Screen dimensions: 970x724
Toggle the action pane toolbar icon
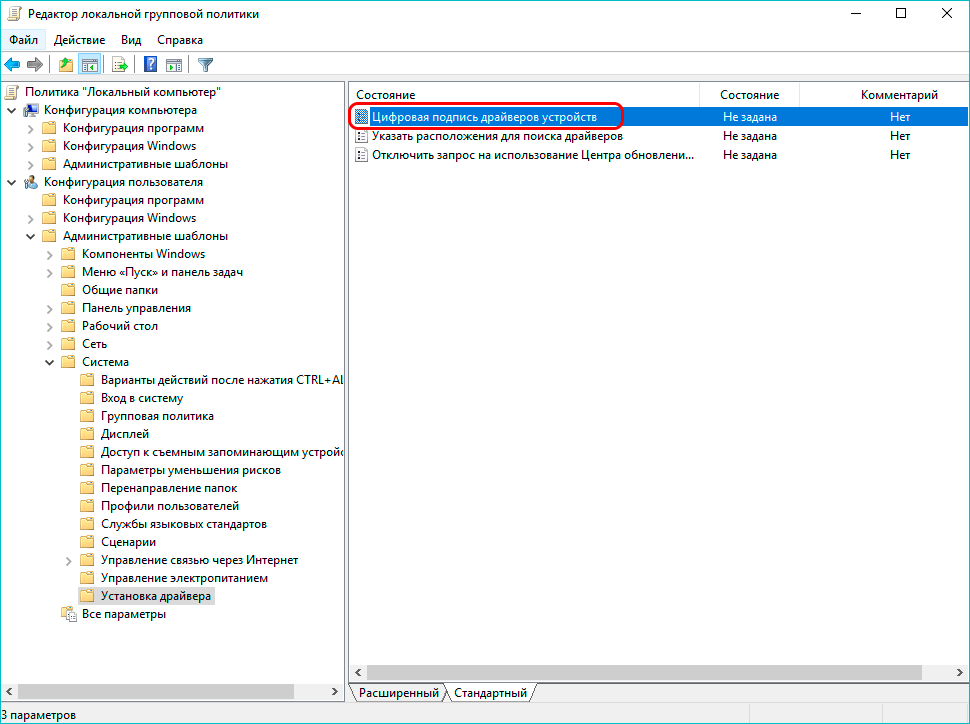[x=174, y=64]
